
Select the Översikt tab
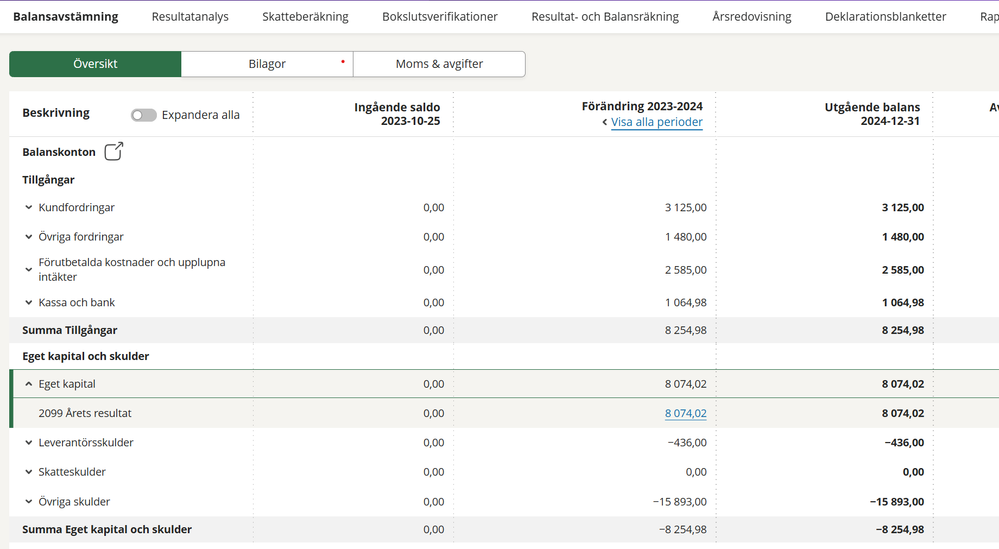click(95, 64)
